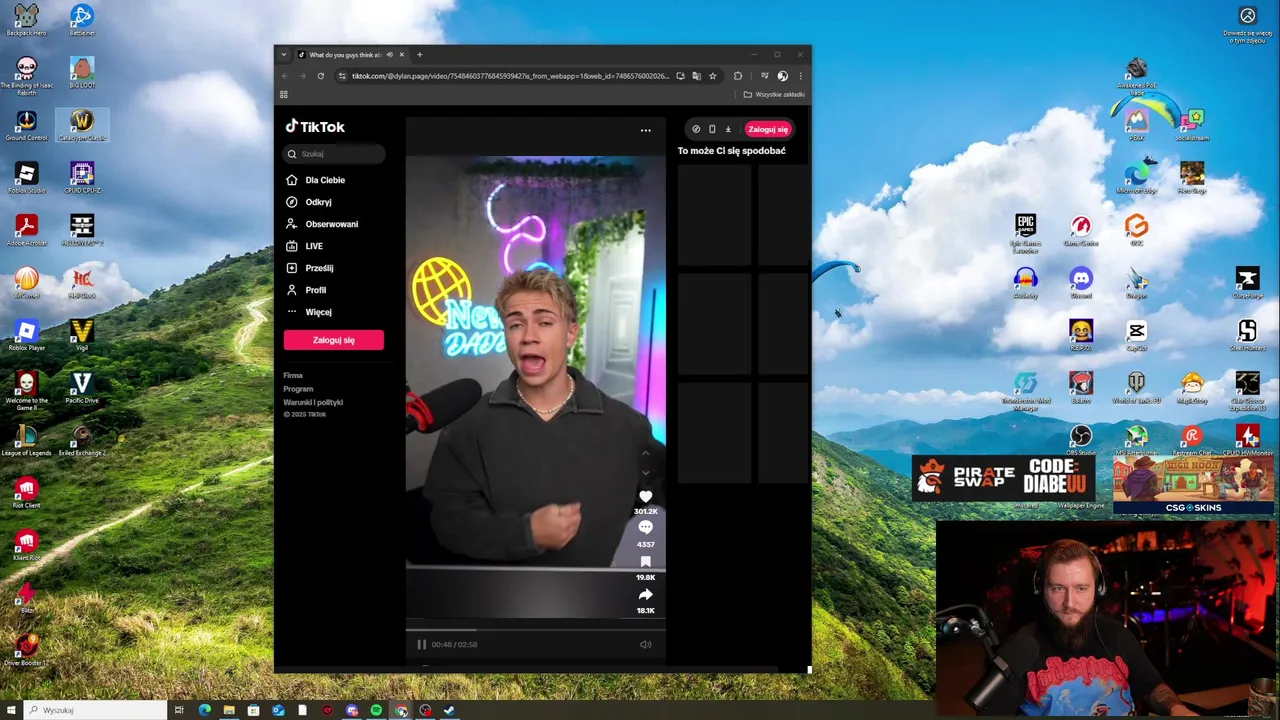Open the Odkryj page

coord(308,202)
